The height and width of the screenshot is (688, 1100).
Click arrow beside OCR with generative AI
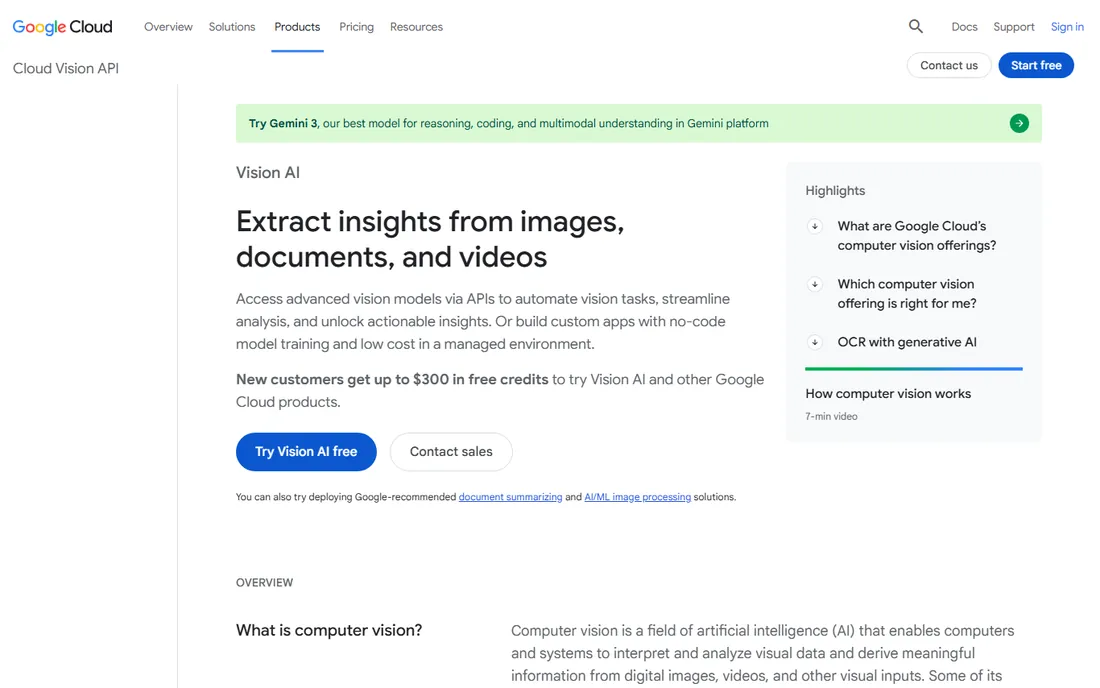tap(814, 342)
